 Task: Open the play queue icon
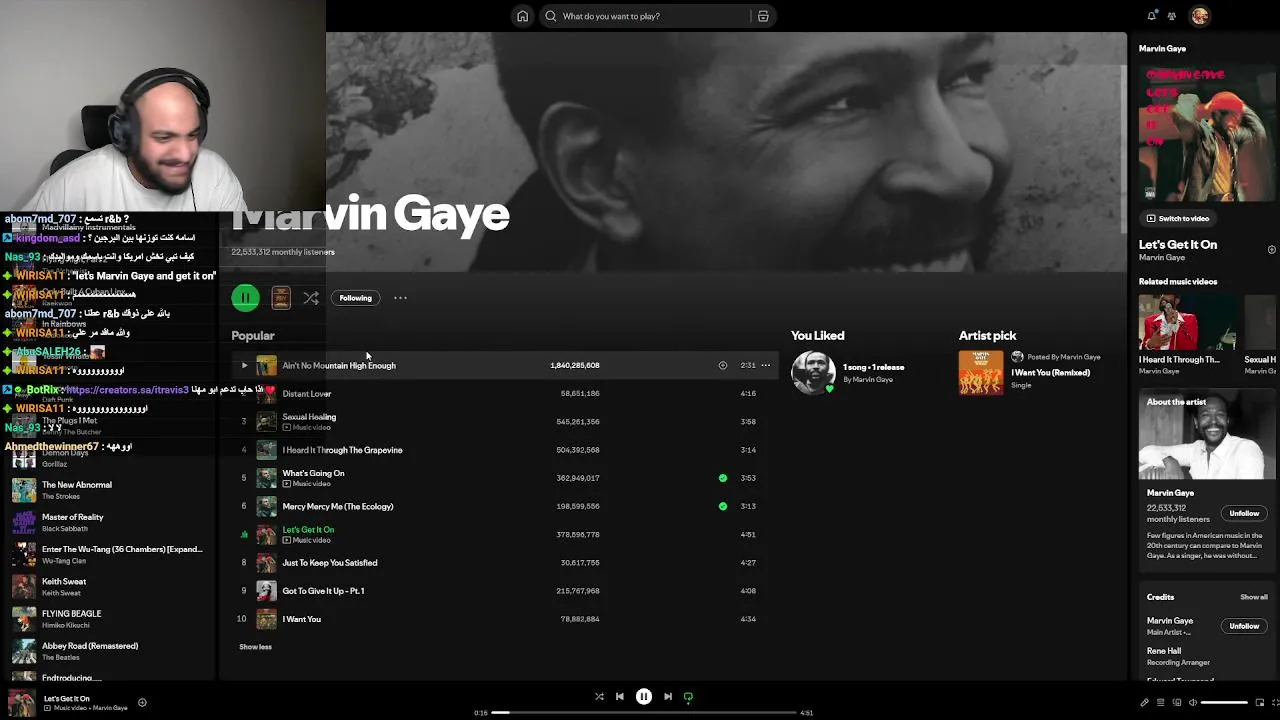(x=1161, y=703)
